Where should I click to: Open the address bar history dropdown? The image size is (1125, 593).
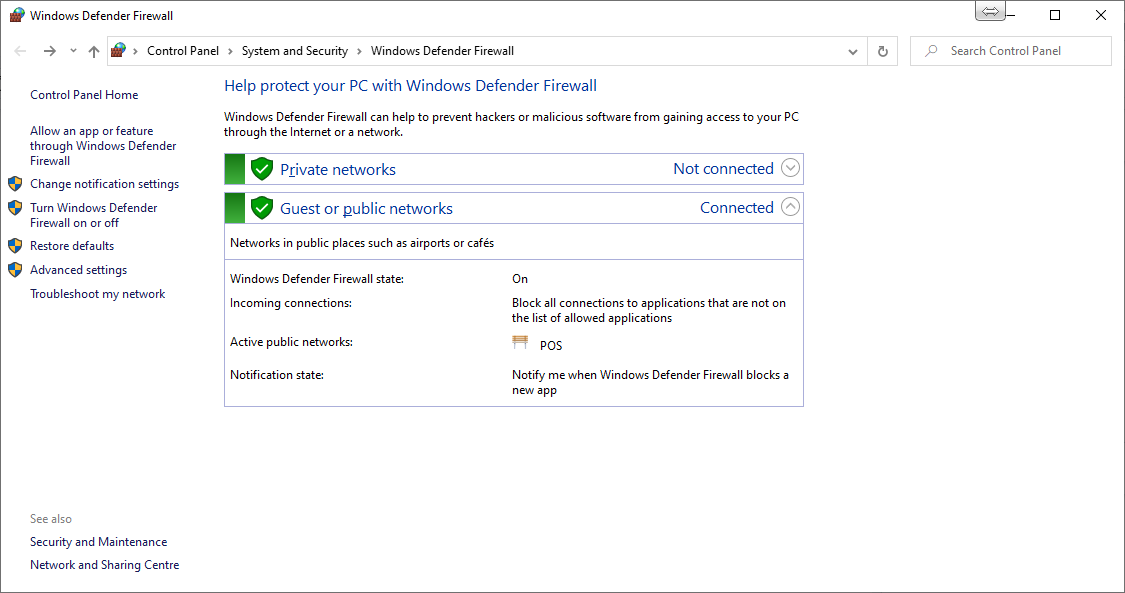pyautogui.click(x=852, y=52)
